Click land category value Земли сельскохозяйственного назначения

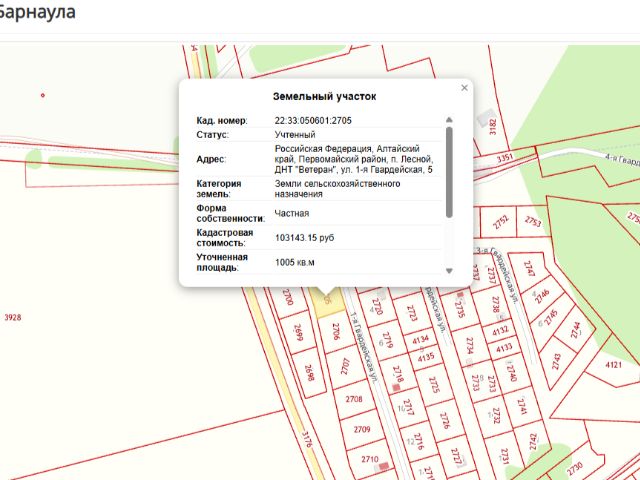(337, 189)
